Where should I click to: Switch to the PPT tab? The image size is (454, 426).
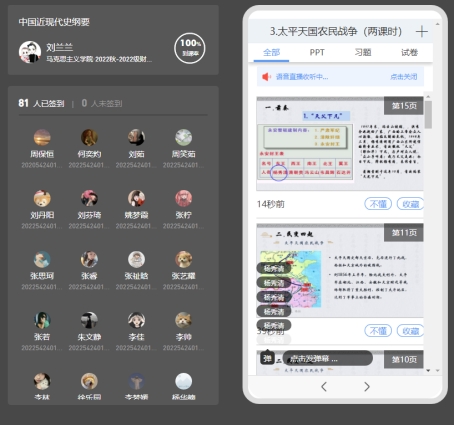pyautogui.click(x=317, y=52)
